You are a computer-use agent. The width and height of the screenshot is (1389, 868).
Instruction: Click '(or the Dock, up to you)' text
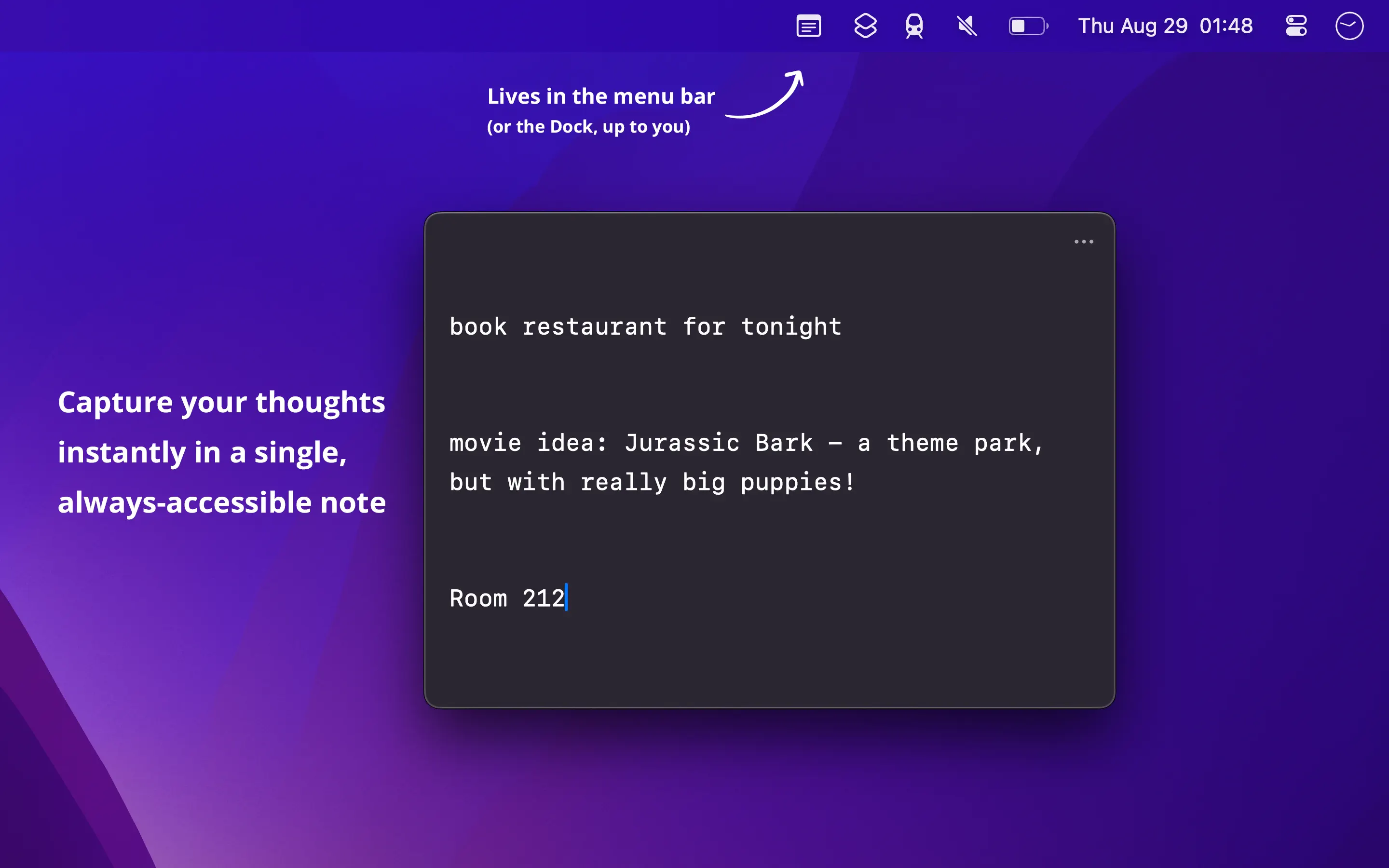[588, 127]
